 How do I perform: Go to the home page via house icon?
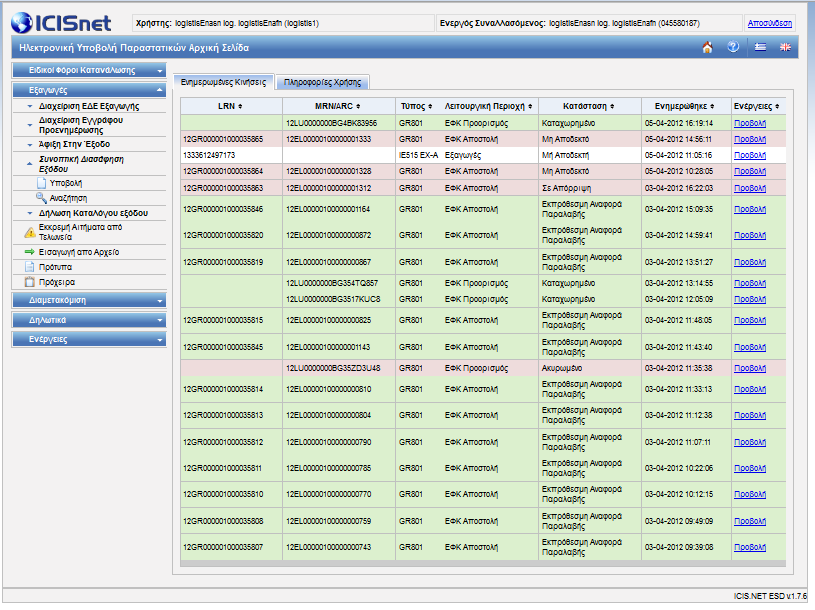point(707,47)
